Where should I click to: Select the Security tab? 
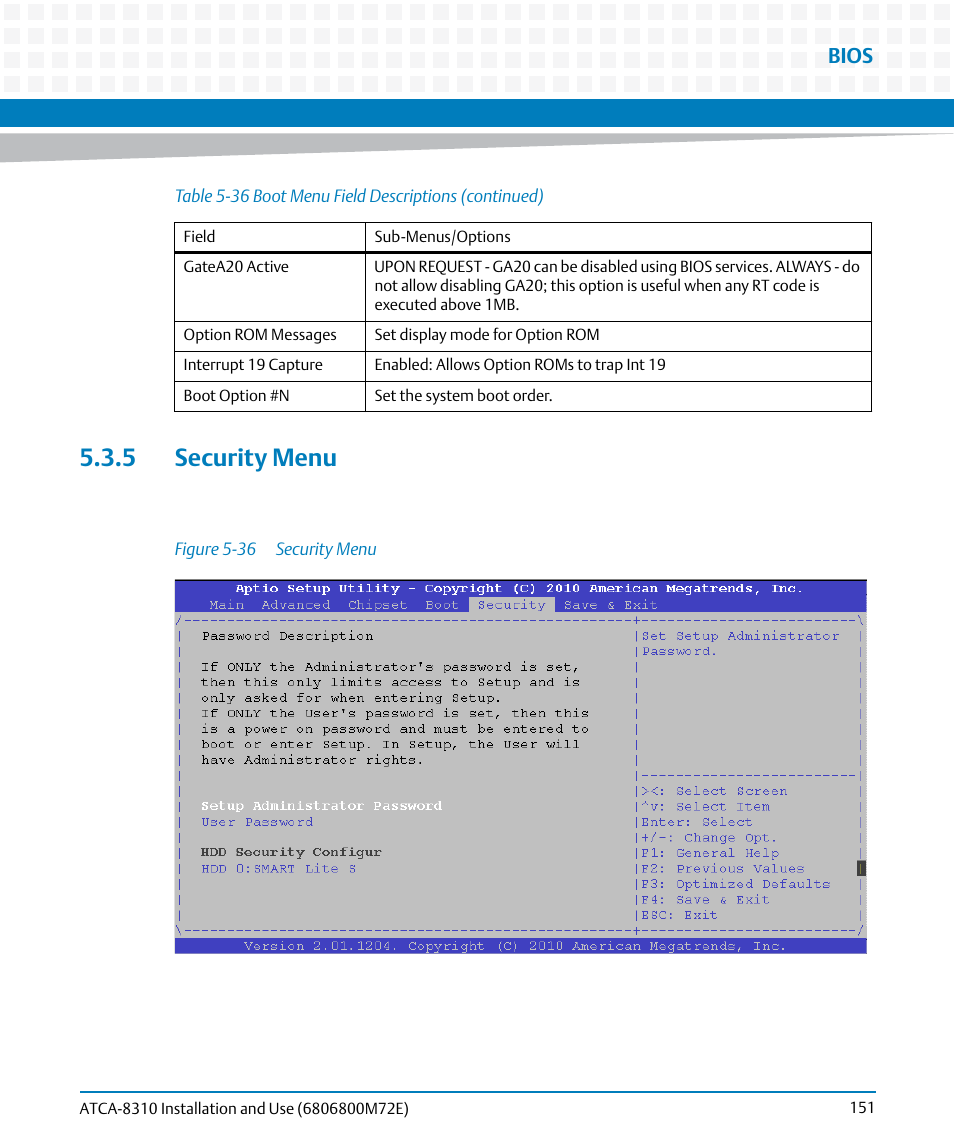(511, 605)
